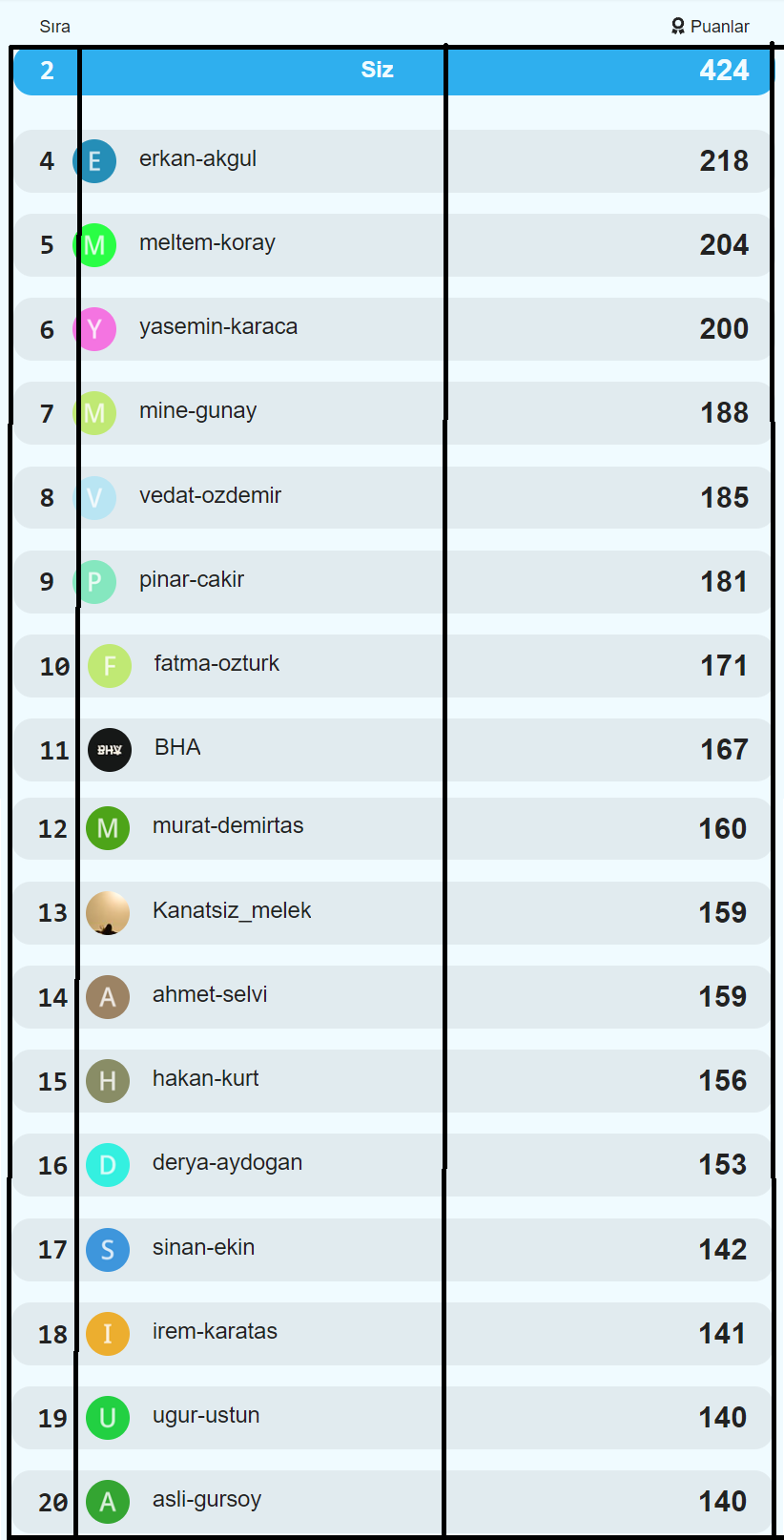The image size is (784, 1540).
Task: Click the black BHA avatar logo
Action: [110, 750]
